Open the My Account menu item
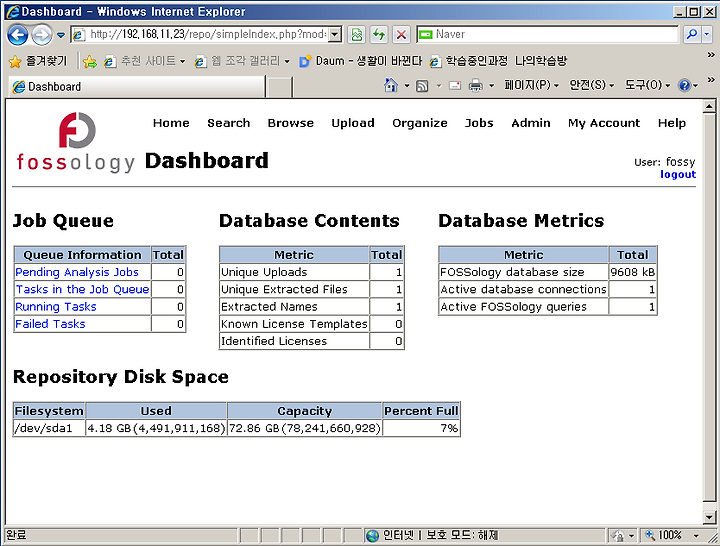The height and width of the screenshot is (546, 720). pyautogui.click(x=604, y=123)
